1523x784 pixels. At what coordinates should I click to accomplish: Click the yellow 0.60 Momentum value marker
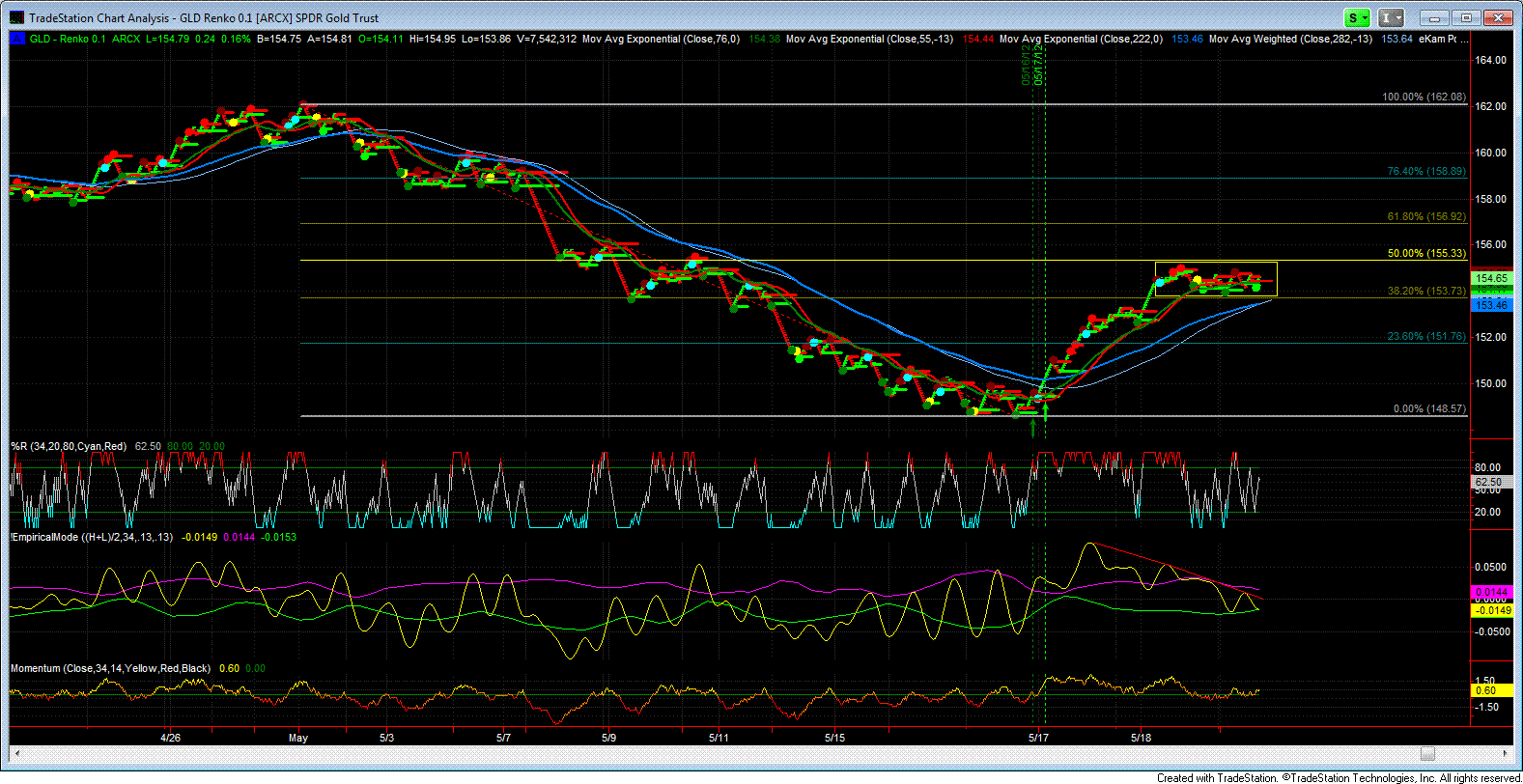pos(1492,690)
